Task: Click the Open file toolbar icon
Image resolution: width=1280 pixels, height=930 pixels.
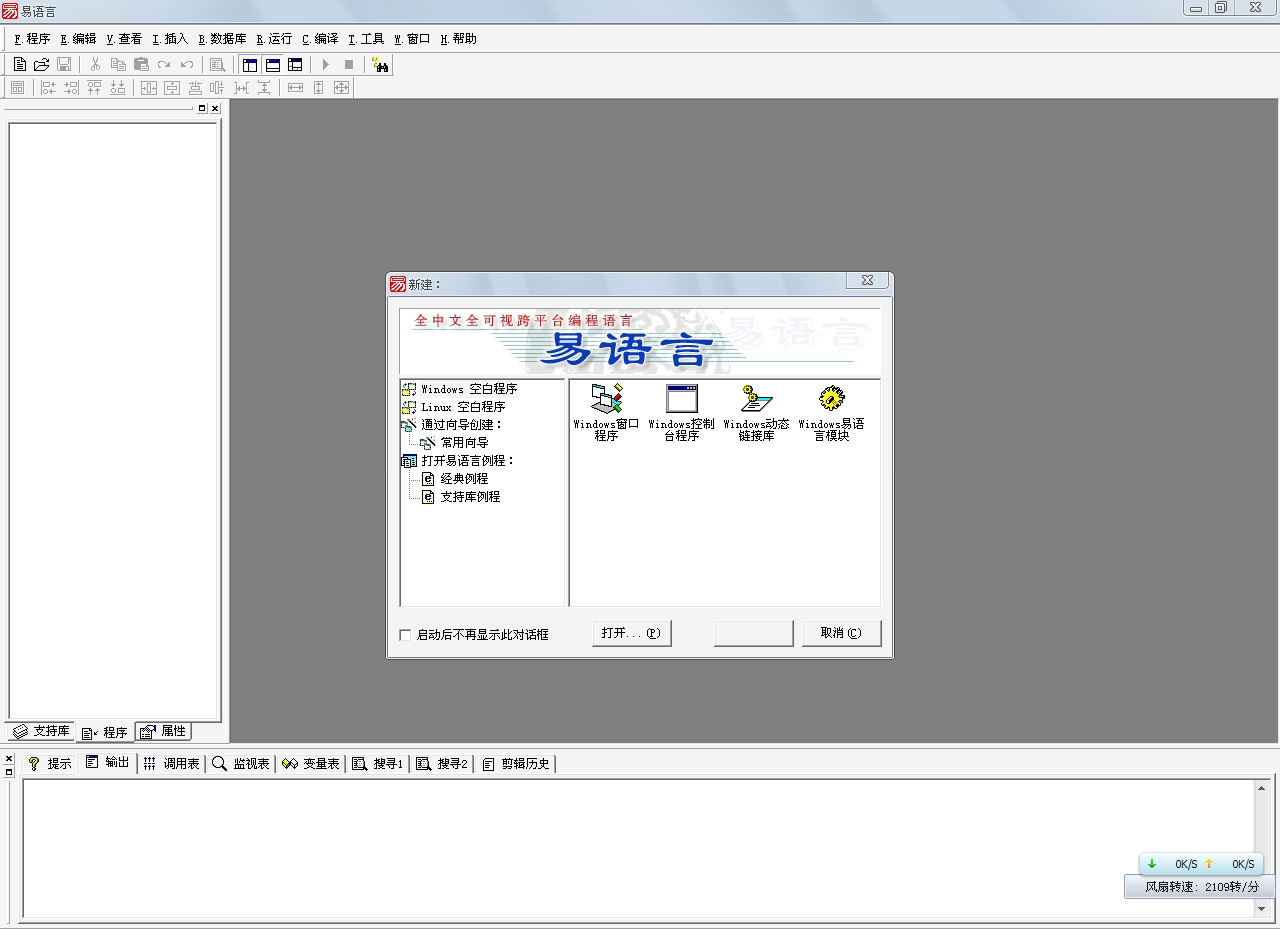Action: 42,64
